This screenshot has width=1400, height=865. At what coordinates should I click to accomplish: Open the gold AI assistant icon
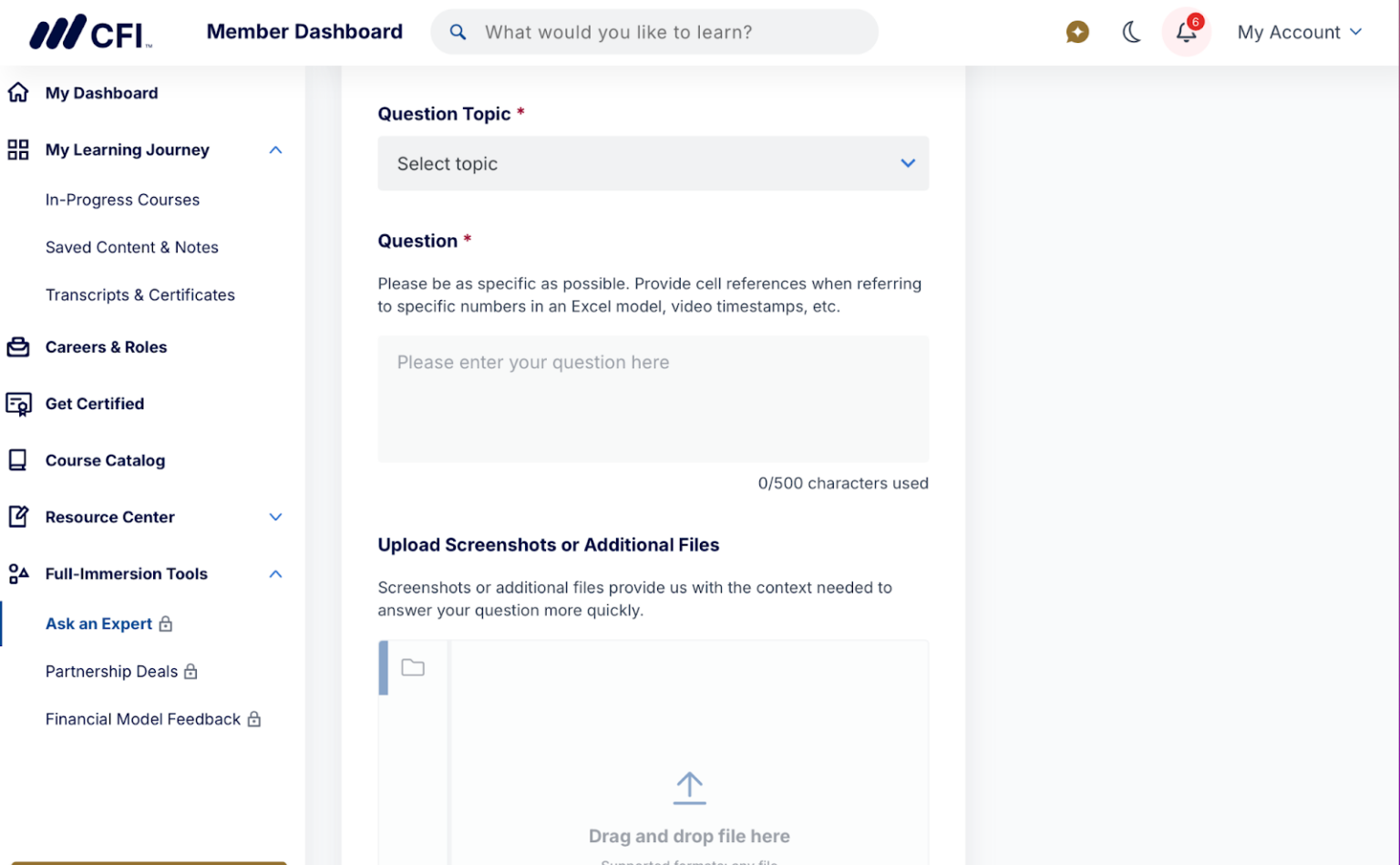pyautogui.click(x=1077, y=32)
